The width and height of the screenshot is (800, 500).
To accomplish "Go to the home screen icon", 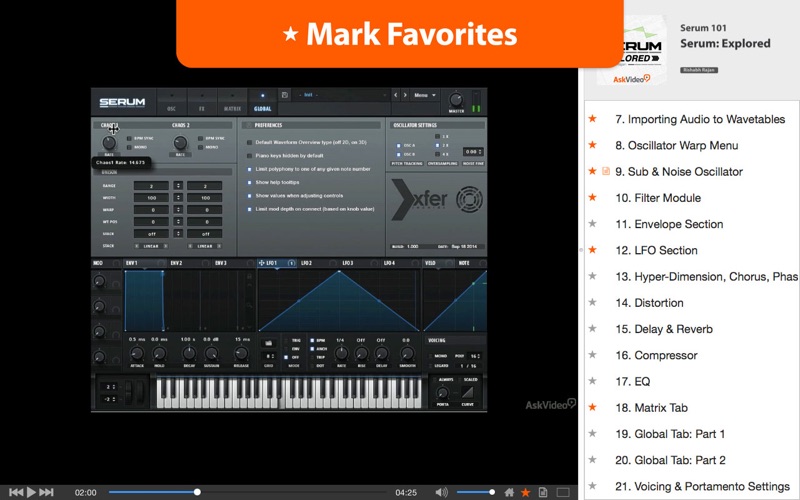I will coord(509,492).
